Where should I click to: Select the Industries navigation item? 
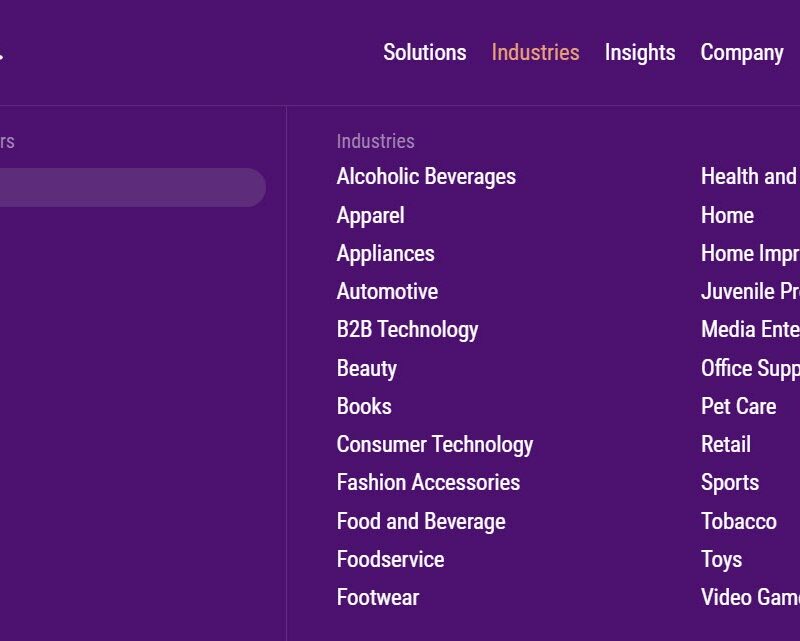[x=535, y=53]
